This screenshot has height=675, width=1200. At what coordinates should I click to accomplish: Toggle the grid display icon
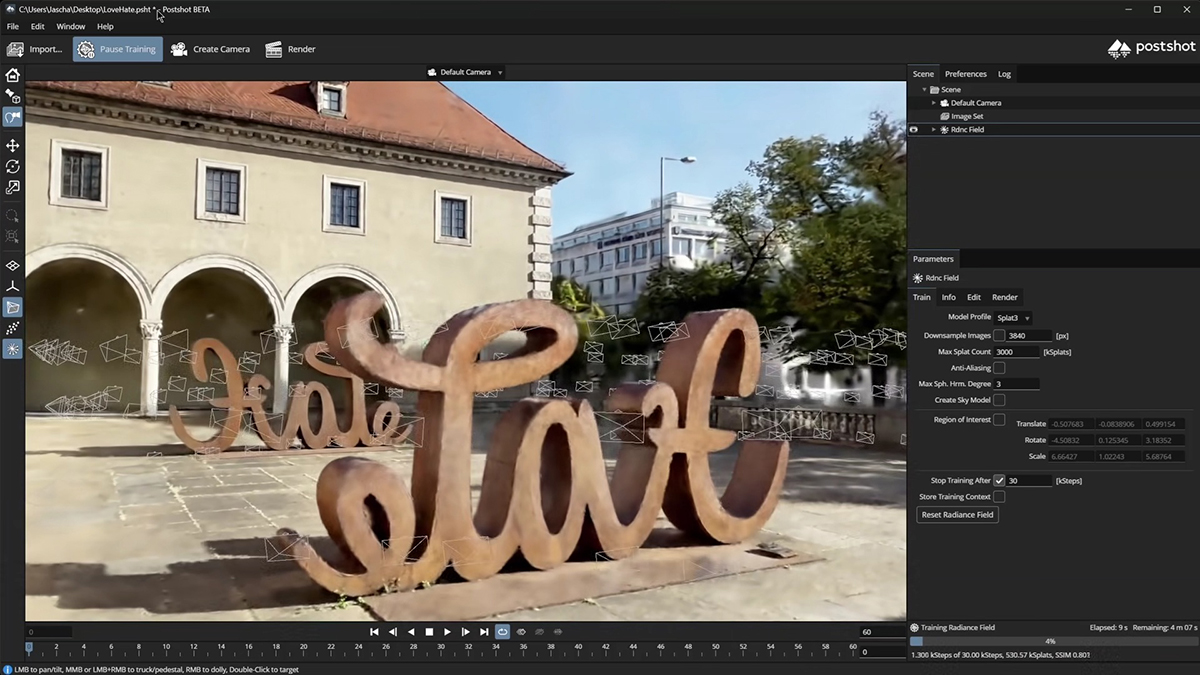pyautogui.click(x=13, y=266)
